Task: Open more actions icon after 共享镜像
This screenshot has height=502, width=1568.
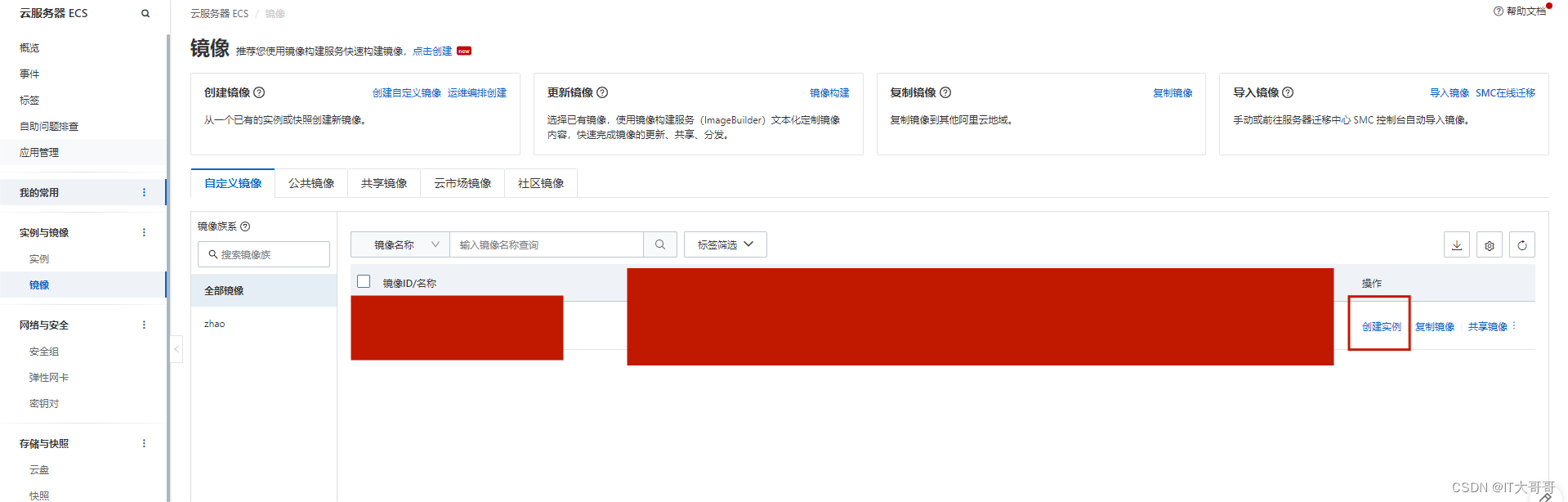Action: point(1514,326)
